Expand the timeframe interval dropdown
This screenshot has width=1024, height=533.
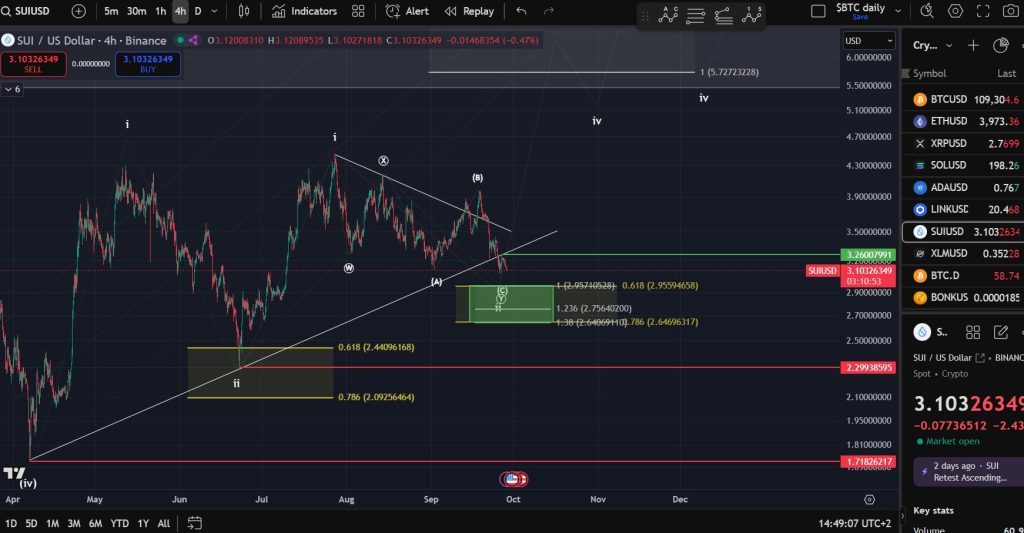(214, 11)
